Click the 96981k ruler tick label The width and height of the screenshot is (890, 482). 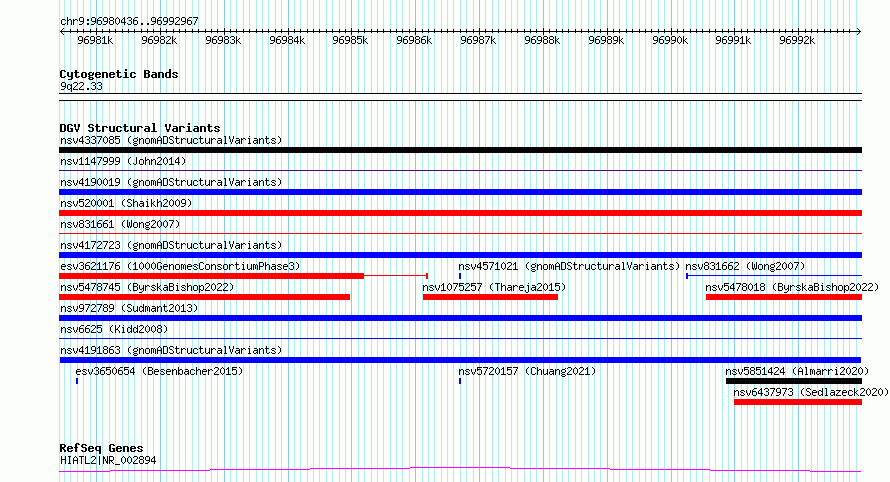pyautogui.click(x=95, y=40)
